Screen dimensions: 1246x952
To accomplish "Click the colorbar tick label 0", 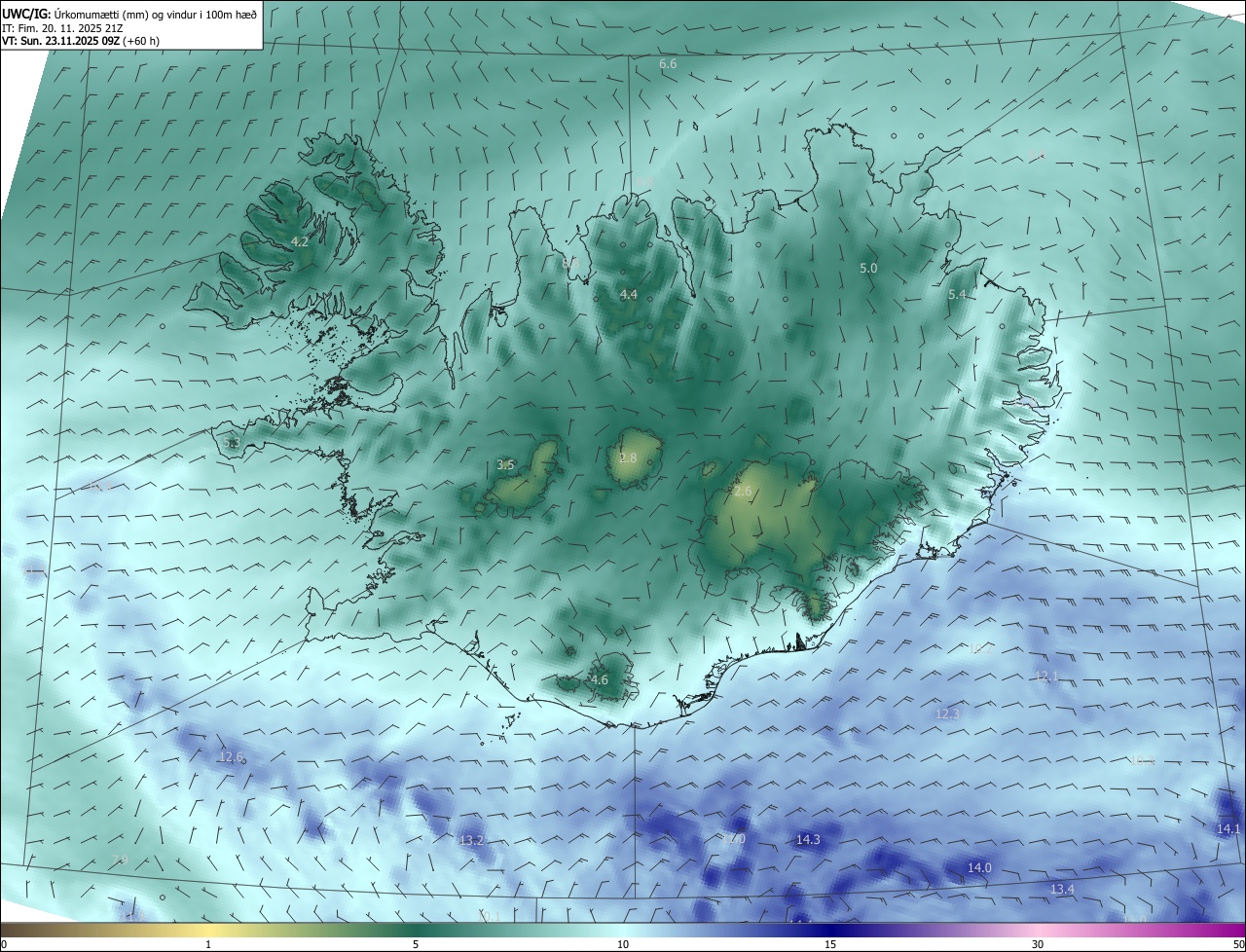I will coord(4,944).
